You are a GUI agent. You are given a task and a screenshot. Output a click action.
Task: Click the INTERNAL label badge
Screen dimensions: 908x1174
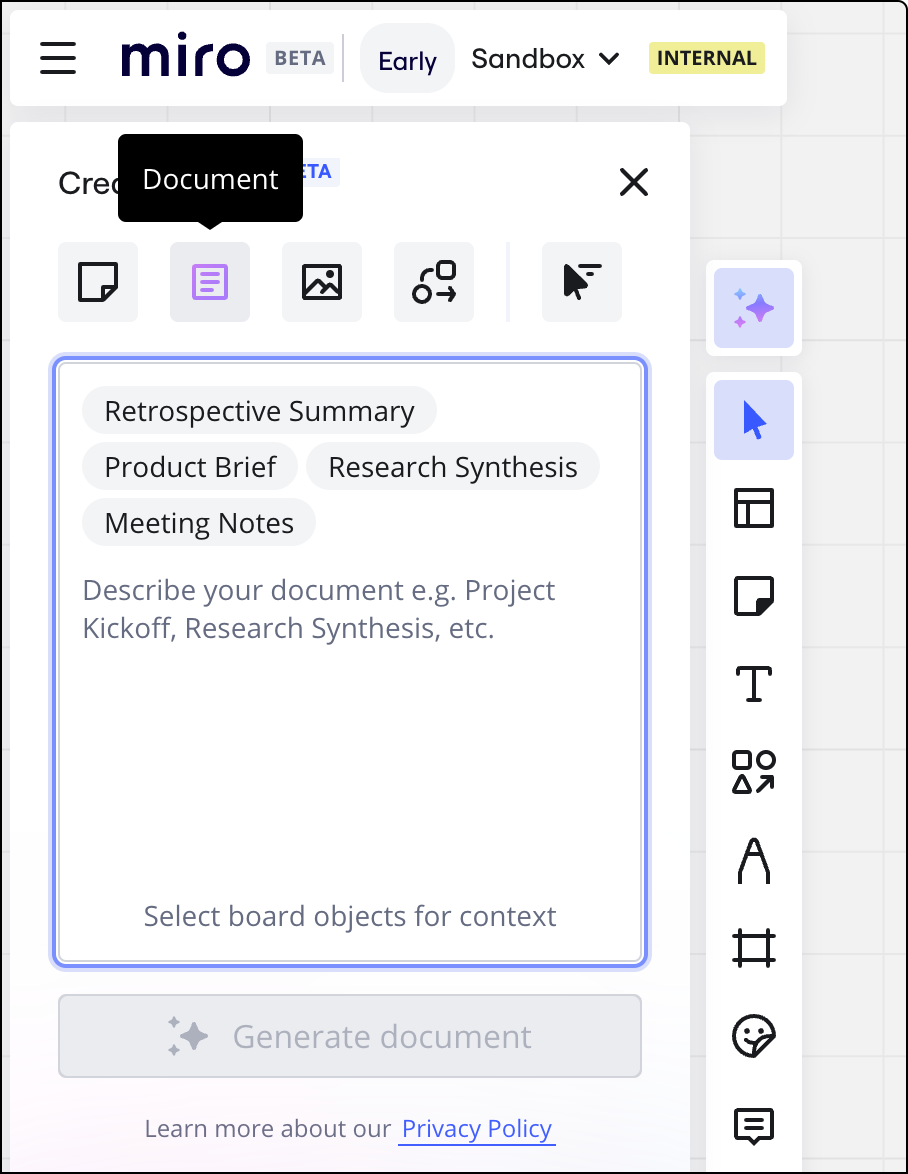point(707,58)
